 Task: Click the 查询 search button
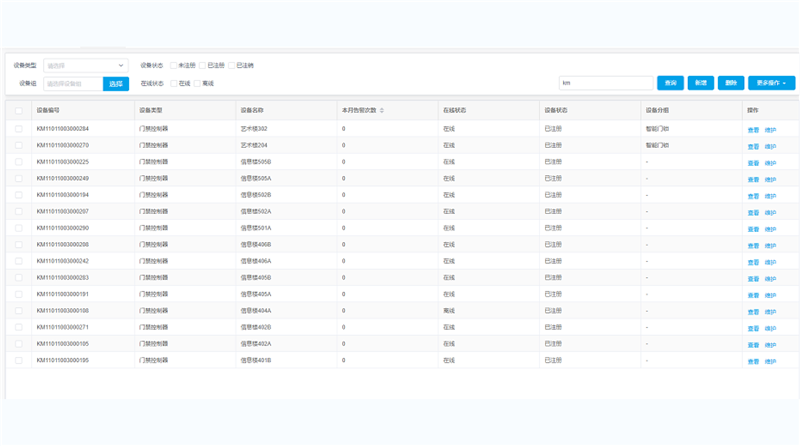(670, 83)
